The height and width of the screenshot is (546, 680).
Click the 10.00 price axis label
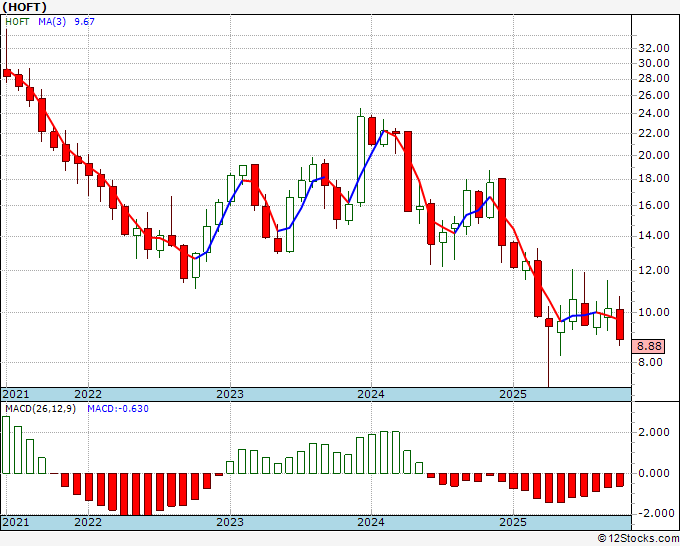pyautogui.click(x=654, y=312)
